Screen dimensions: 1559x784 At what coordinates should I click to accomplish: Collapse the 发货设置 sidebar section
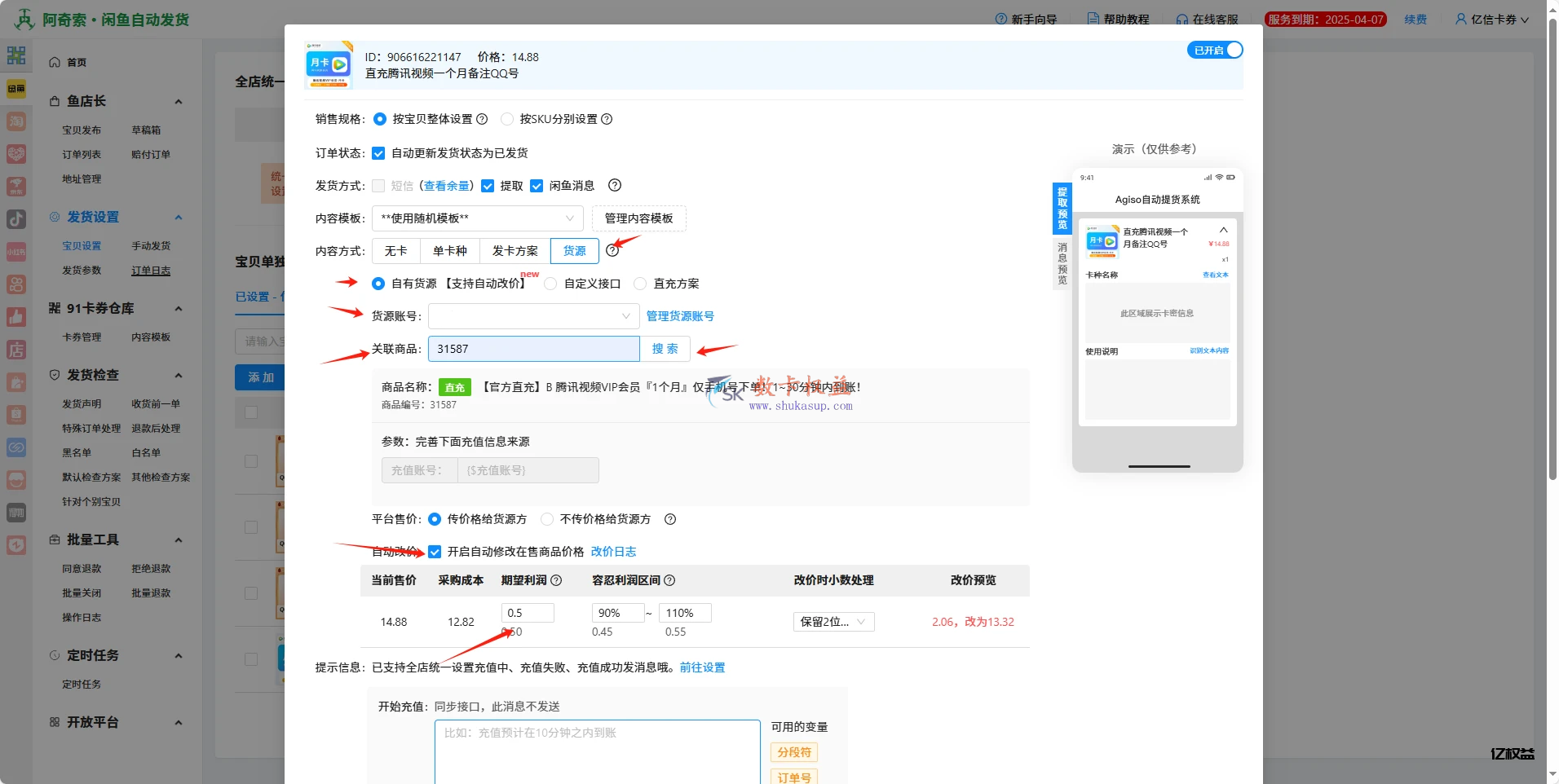click(179, 218)
